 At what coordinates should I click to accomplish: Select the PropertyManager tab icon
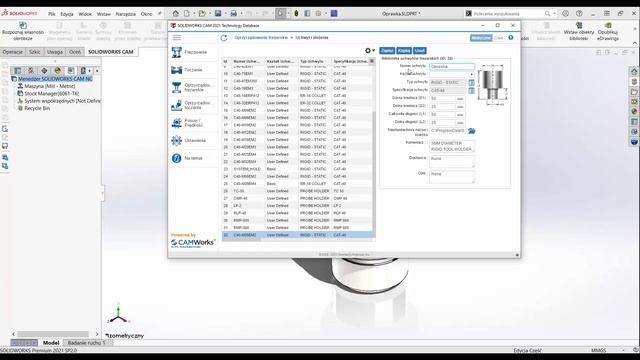point(31,71)
